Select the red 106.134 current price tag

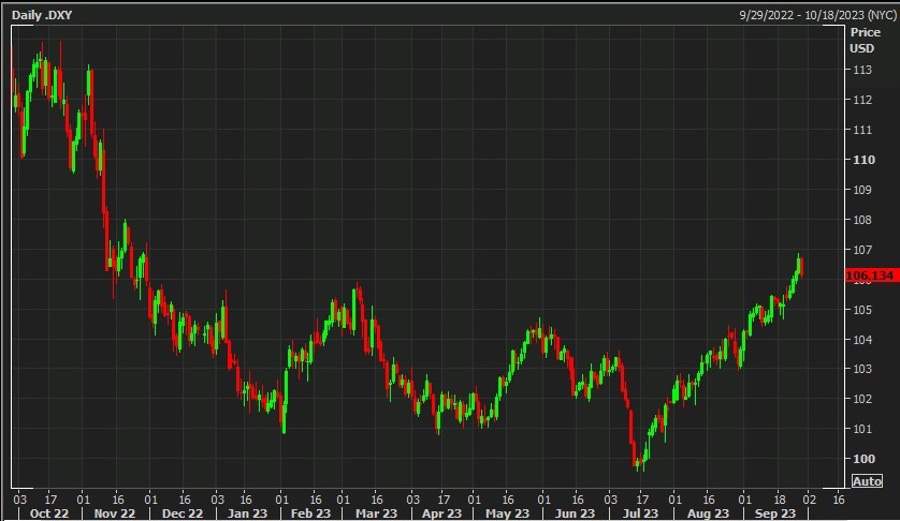[868, 277]
